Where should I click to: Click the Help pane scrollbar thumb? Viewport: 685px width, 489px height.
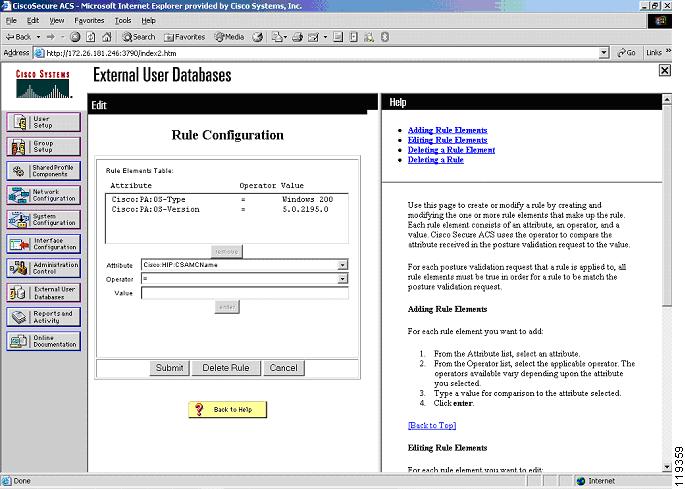pyautogui.click(x=667, y=205)
